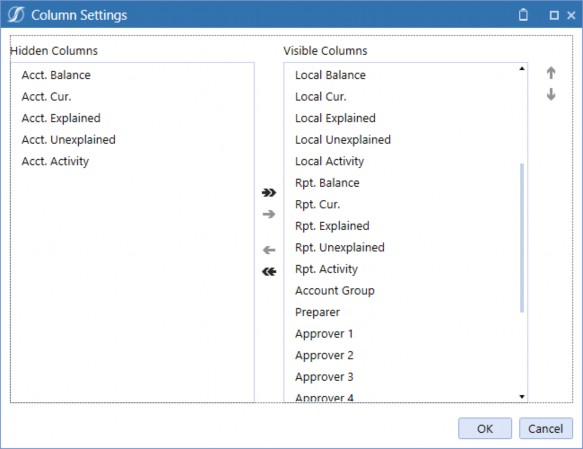Click the move selected right arrow icon

269,214
